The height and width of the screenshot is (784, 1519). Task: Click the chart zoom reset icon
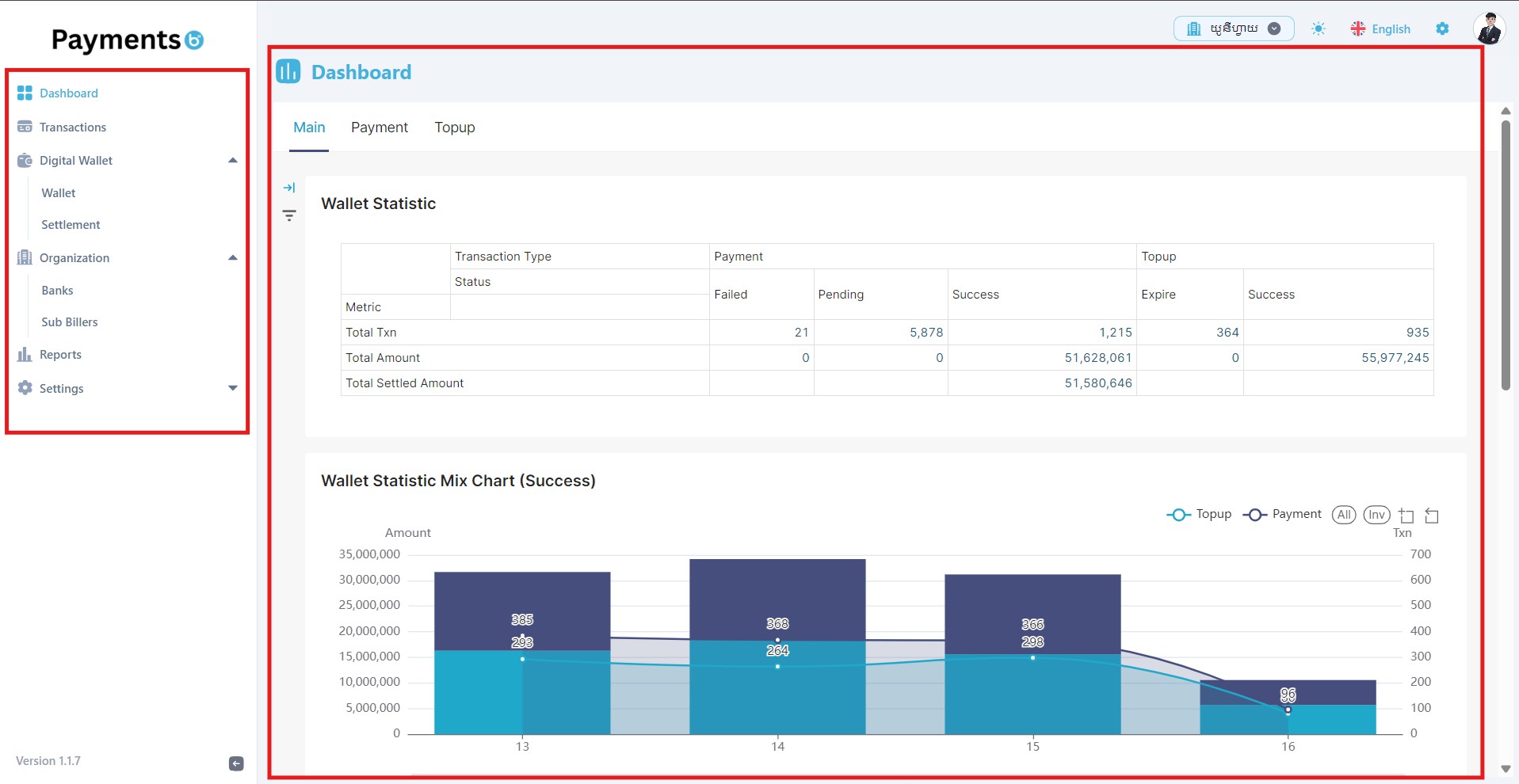(1432, 516)
